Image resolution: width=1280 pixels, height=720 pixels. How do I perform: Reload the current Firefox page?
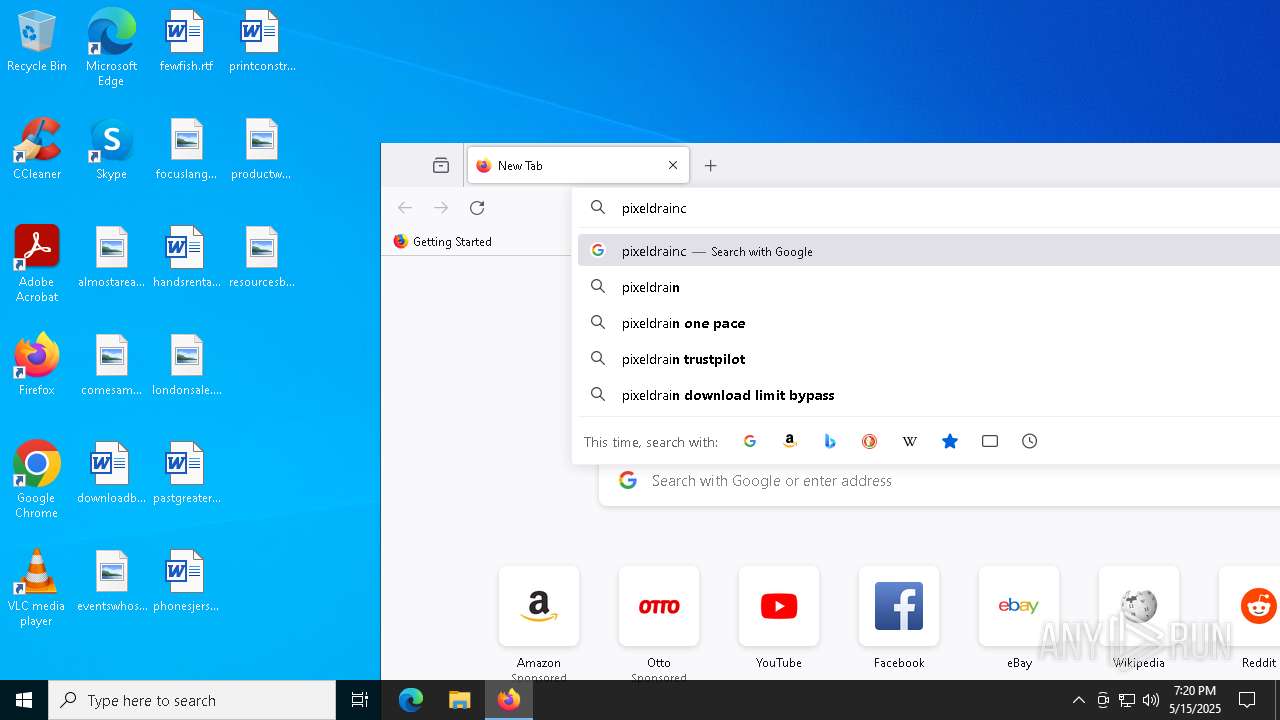477,208
